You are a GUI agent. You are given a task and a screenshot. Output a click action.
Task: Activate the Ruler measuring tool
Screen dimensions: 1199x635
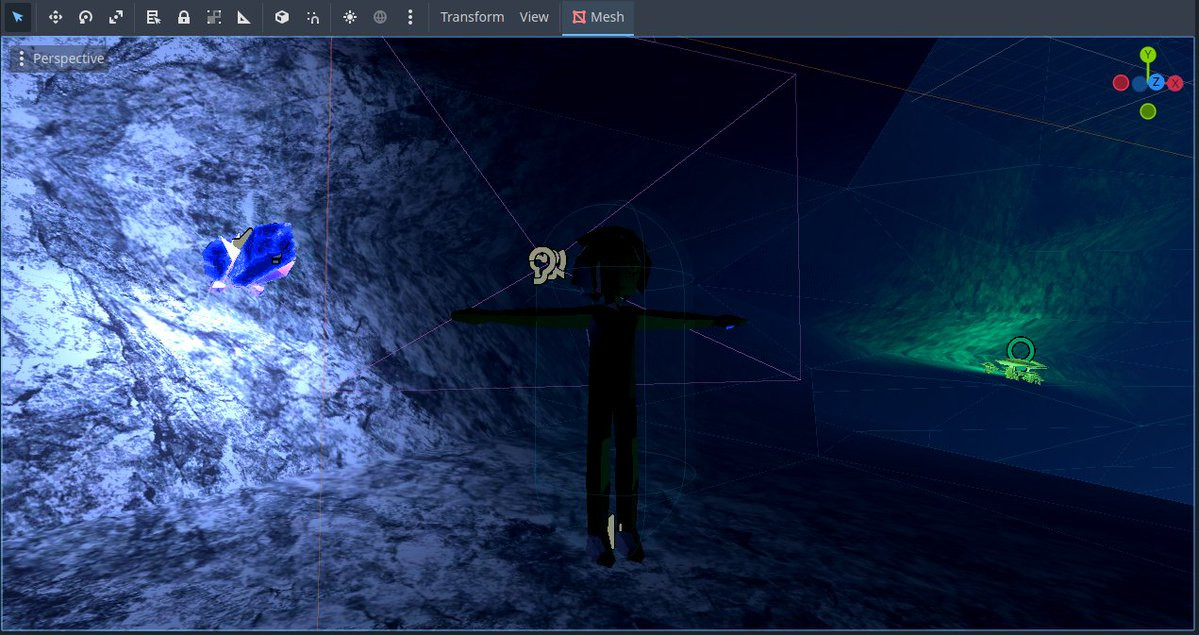tap(244, 17)
